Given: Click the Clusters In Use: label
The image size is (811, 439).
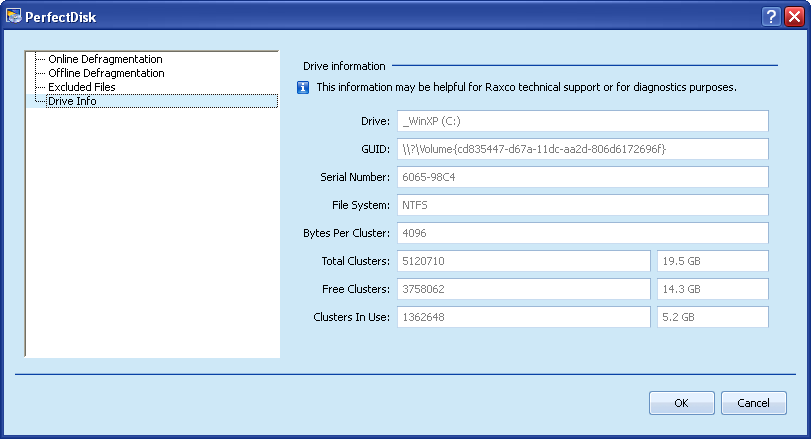Looking at the screenshot, I should coord(351,317).
